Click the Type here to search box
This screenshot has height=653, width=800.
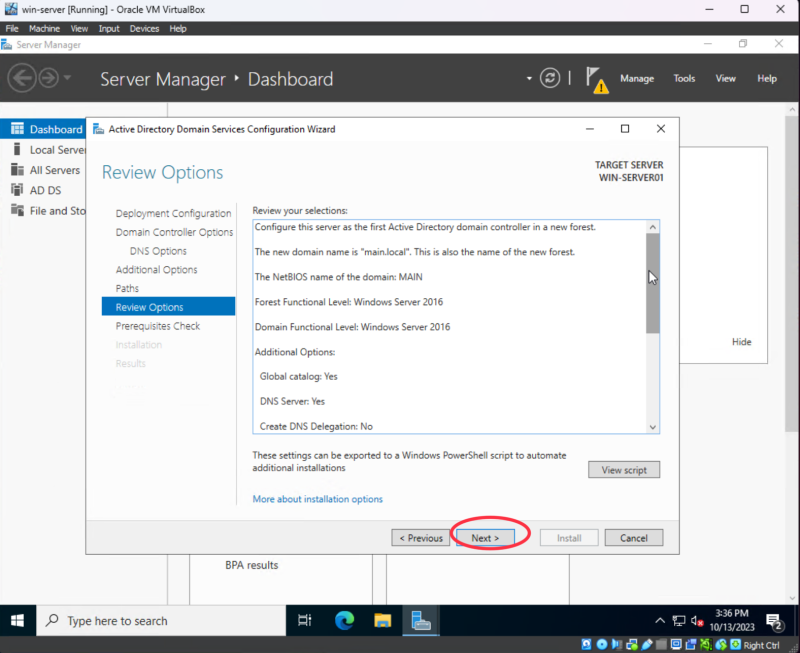coord(160,621)
